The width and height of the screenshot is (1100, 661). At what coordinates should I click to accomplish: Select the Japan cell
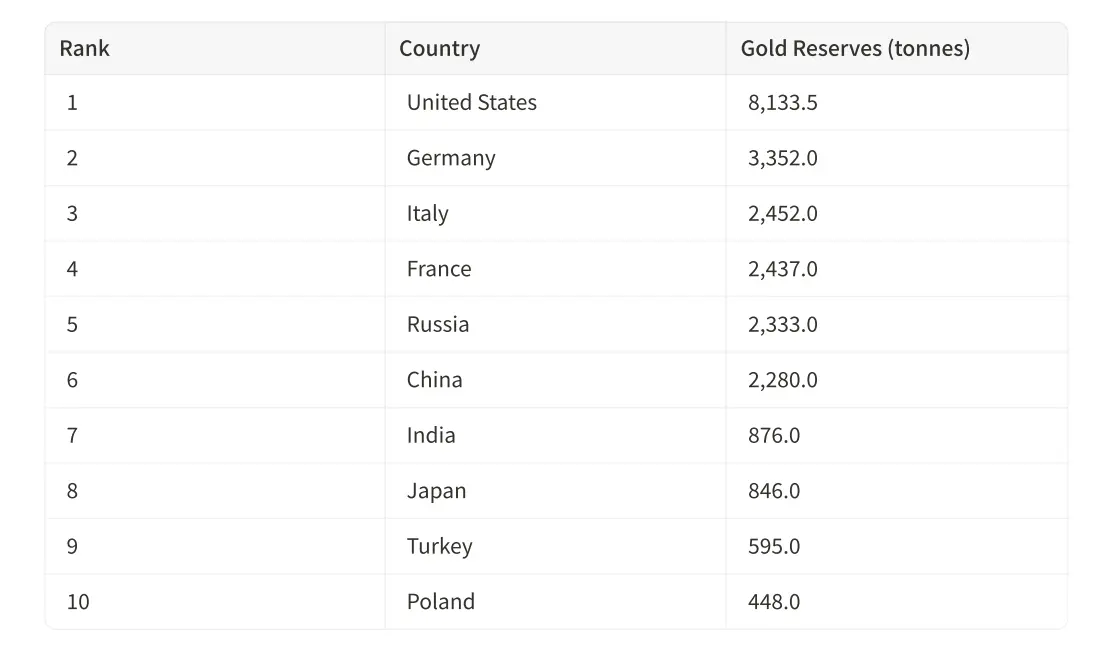tap(436, 491)
